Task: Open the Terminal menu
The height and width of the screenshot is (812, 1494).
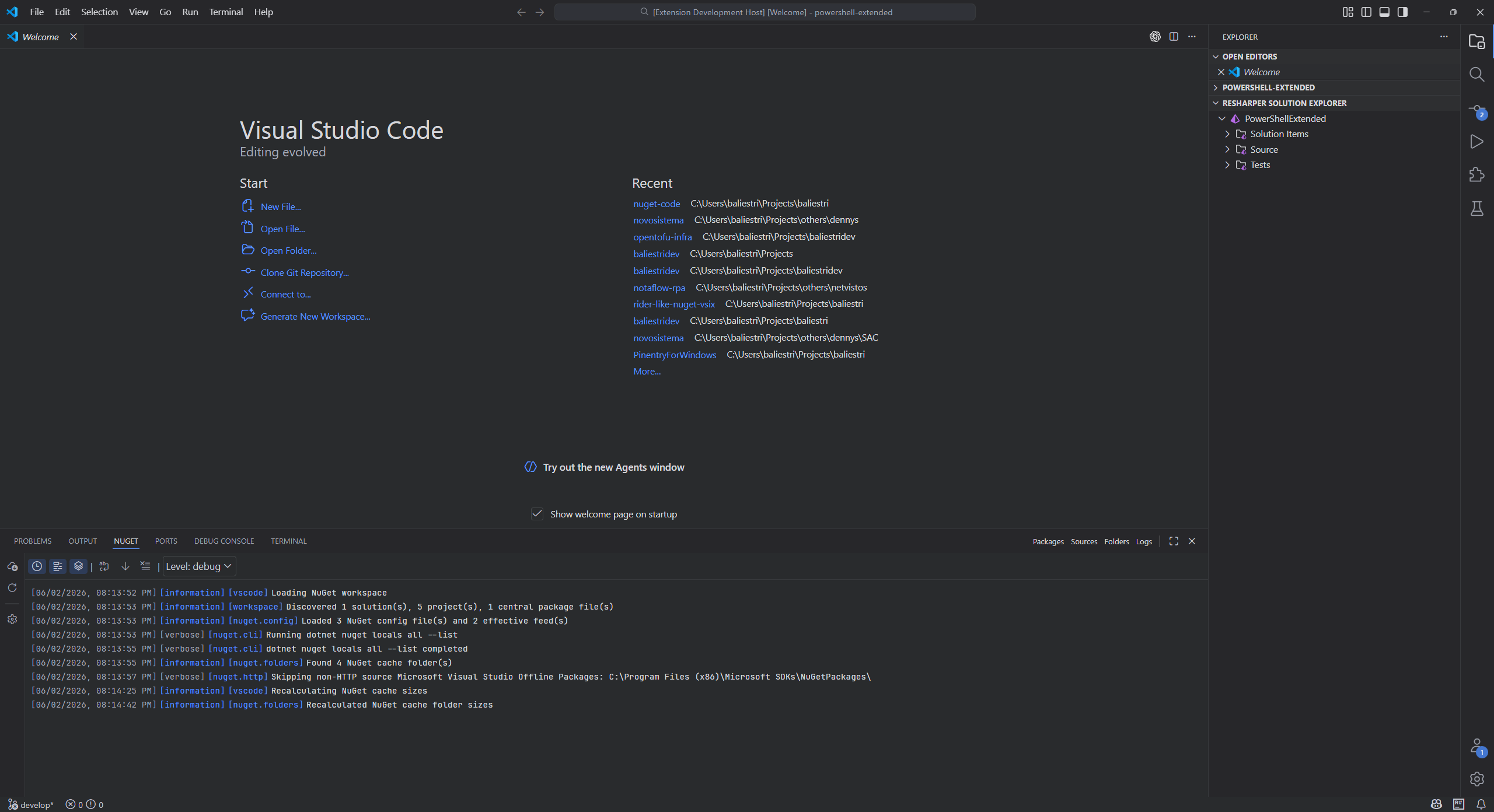Action: tap(226, 12)
